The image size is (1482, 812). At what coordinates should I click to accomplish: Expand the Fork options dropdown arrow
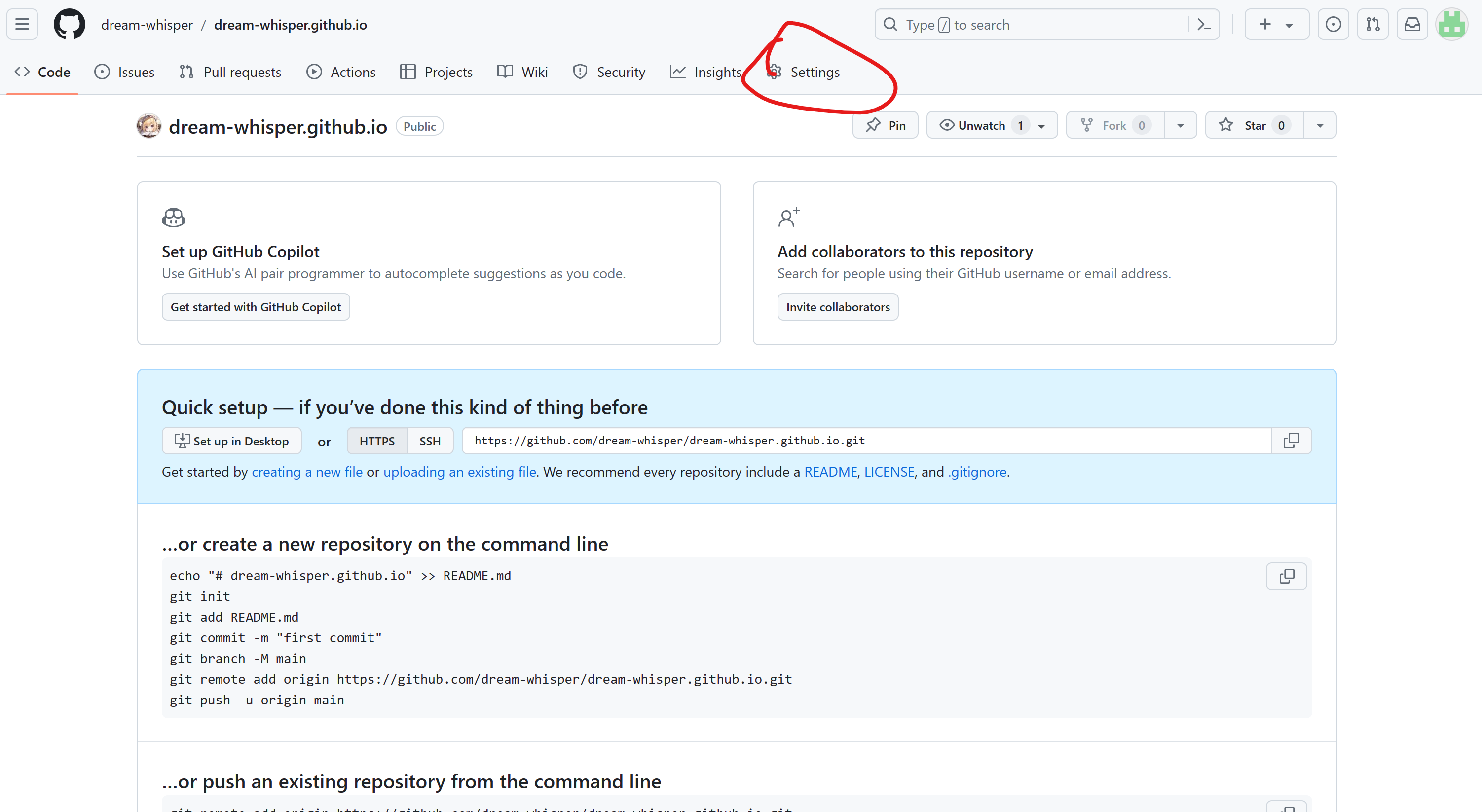click(1181, 125)
